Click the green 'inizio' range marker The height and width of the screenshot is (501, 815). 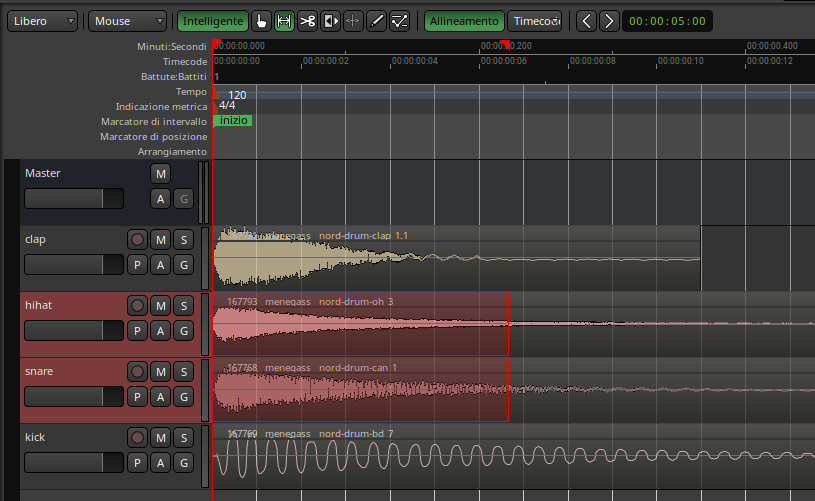coord(233,120)
